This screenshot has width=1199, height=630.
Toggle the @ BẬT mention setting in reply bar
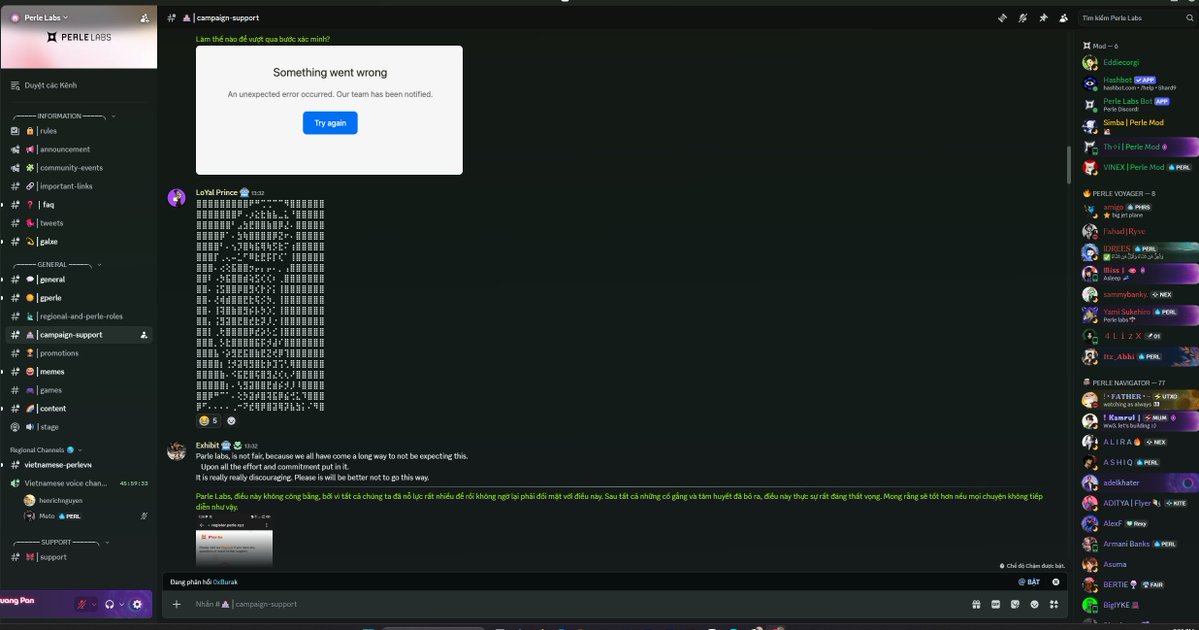pyautogui.click(x=1029, y=582)
